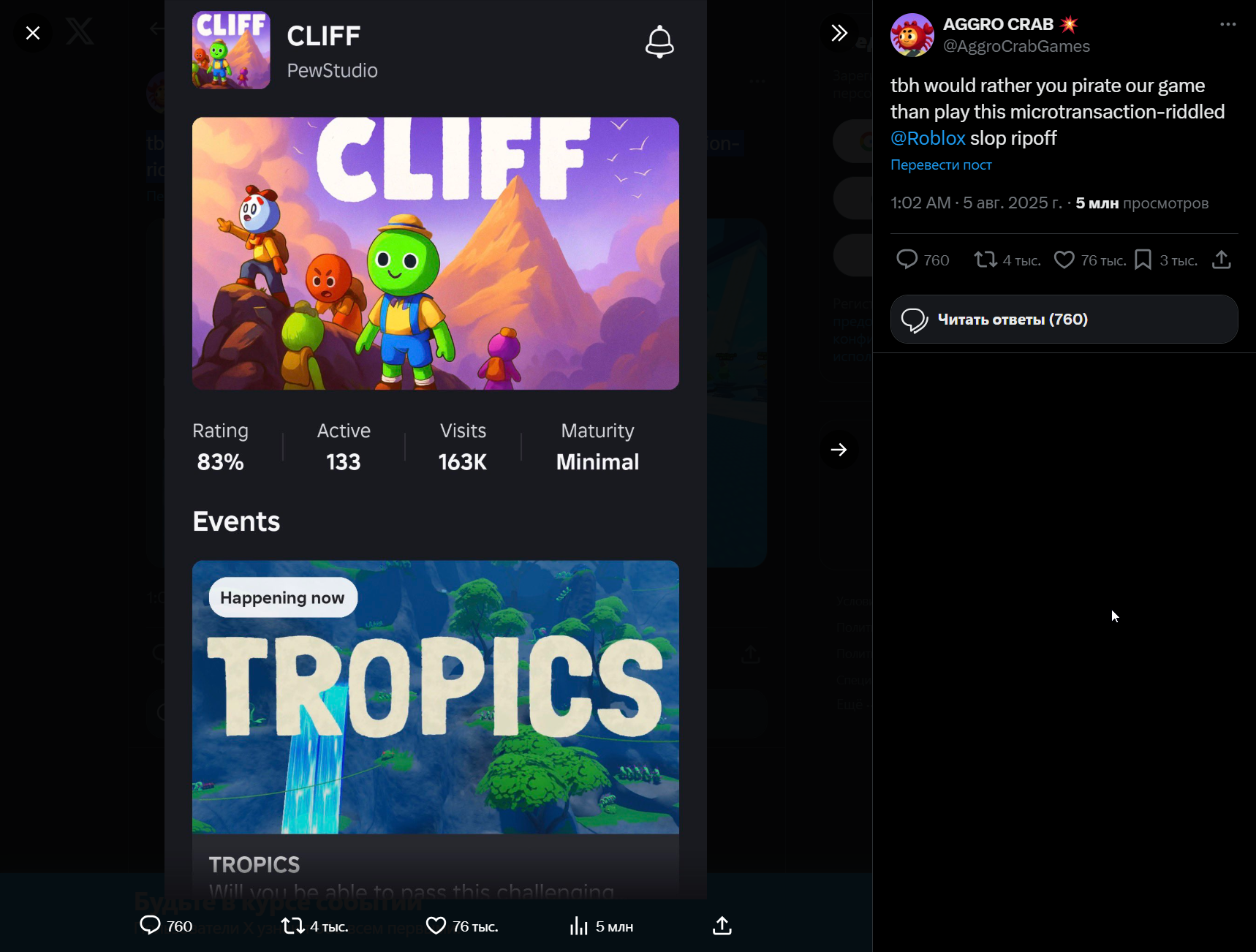Close the image viewer with the X icon
Image resolution: width=1256 pixels, height=952 pixels.
(33, 33)
